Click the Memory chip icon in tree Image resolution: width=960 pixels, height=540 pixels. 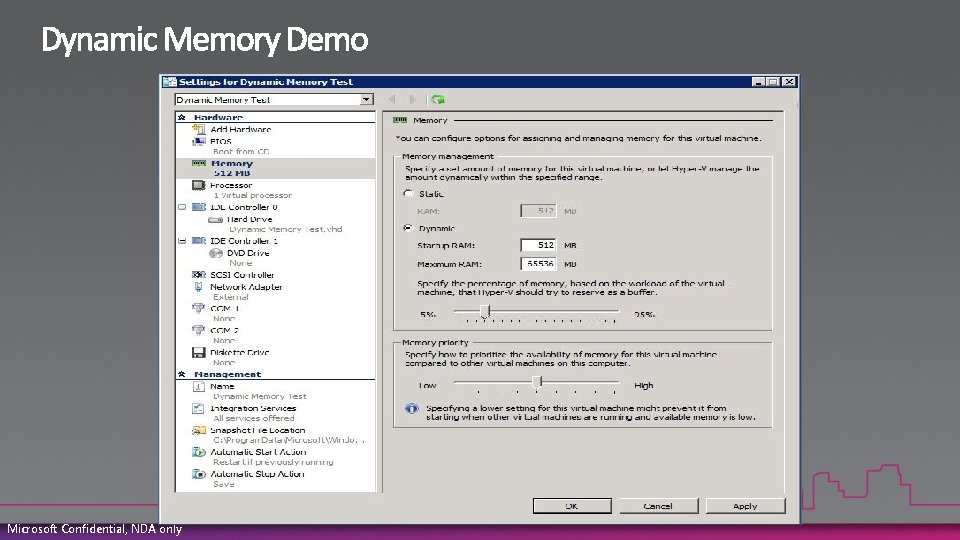click(x=198, y=163)
